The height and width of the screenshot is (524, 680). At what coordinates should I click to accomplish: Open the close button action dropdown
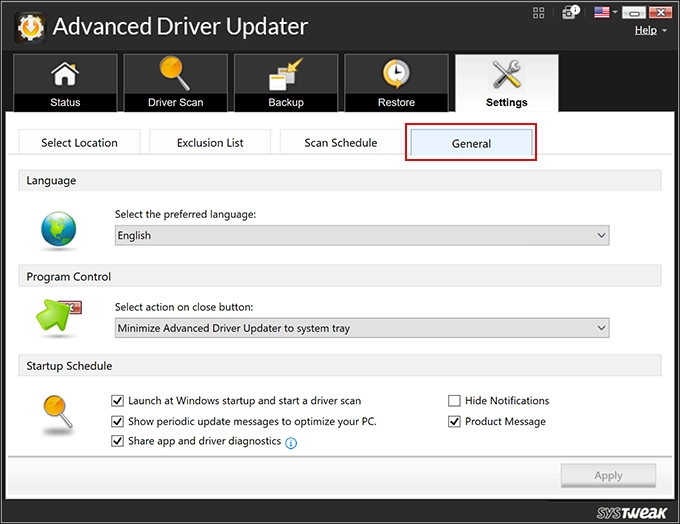coord(362,328)
